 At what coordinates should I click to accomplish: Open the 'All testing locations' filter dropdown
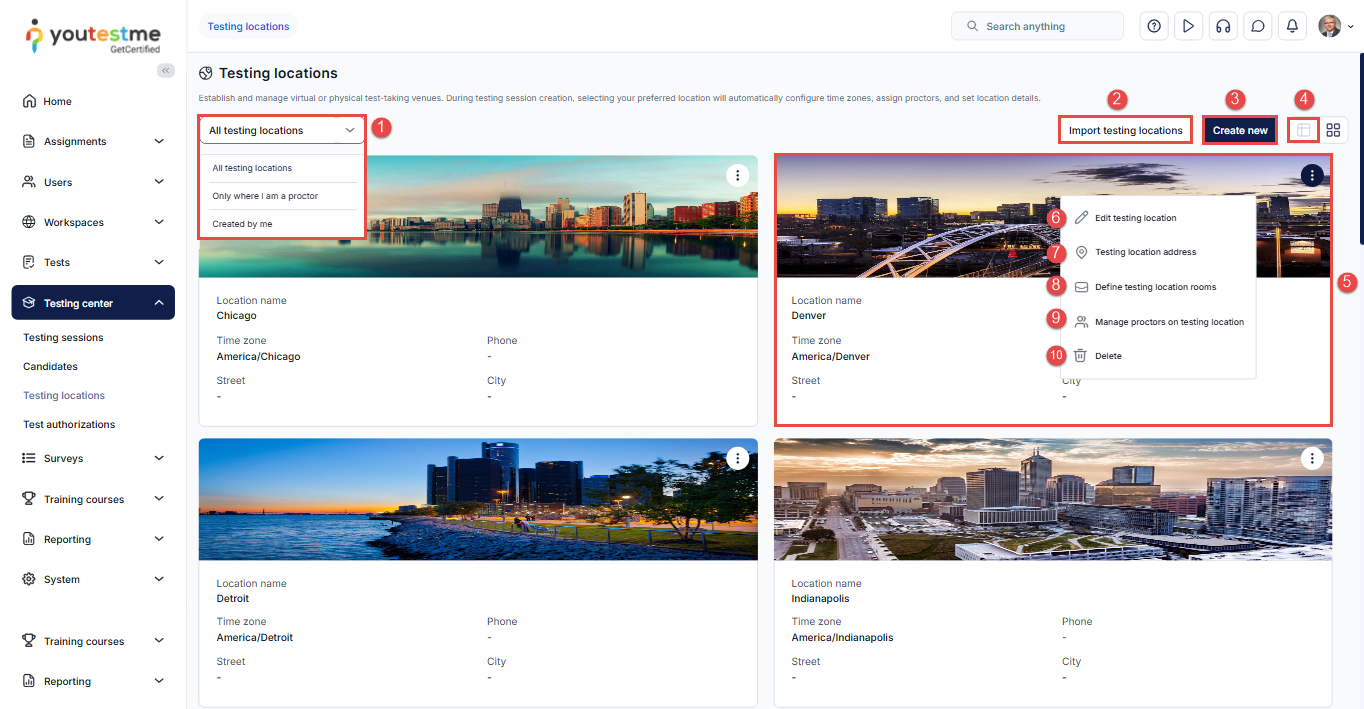point(281,130)
